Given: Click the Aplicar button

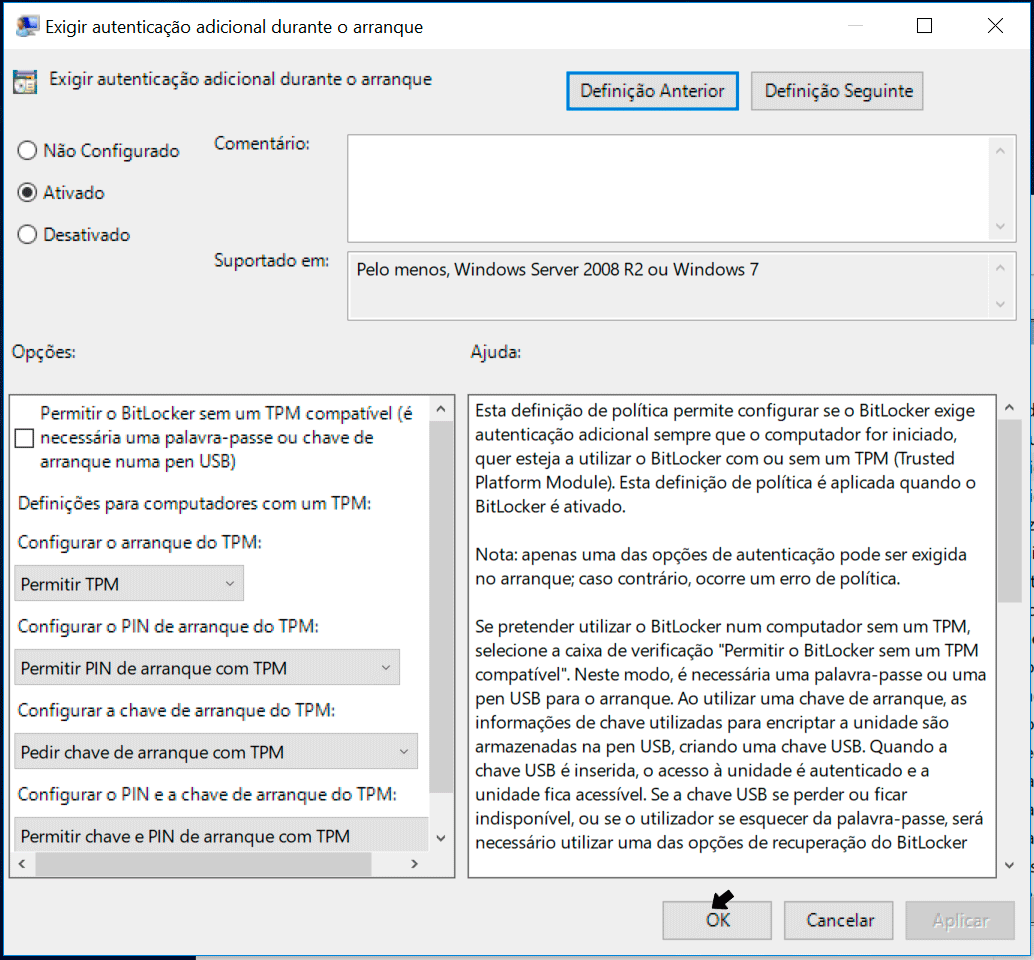Looking at the screenshot, I should pos(960,920).
